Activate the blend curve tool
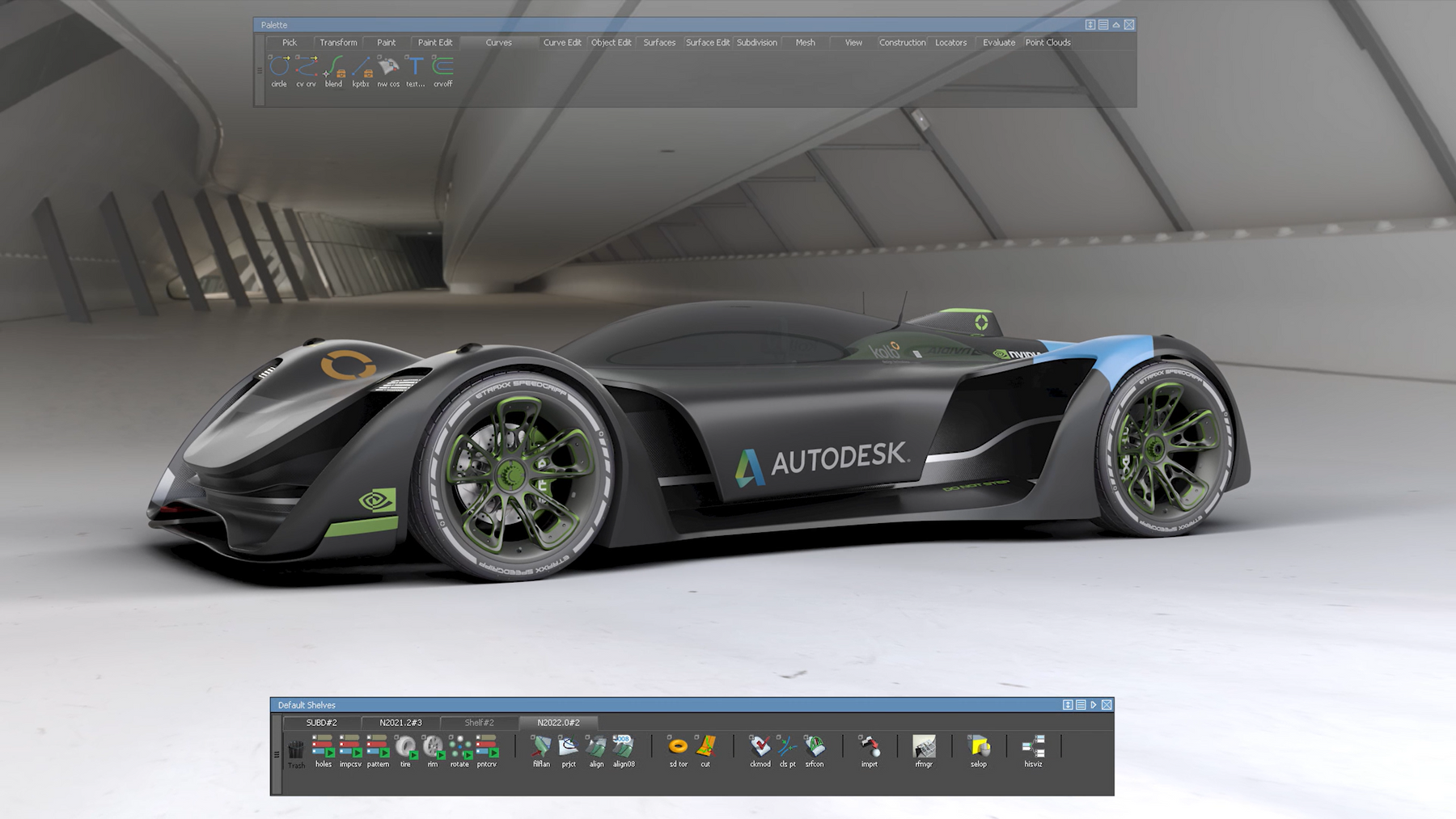The image size is (1456, 819). tap(333, 67)
